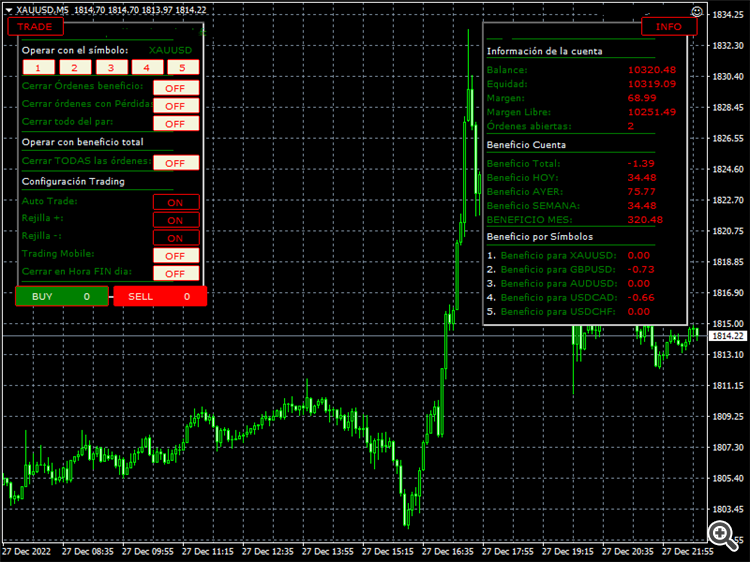Click Beneficio para GBPUSD row
This screenshot has height=562, width=750.
click(x=571, y=269)
